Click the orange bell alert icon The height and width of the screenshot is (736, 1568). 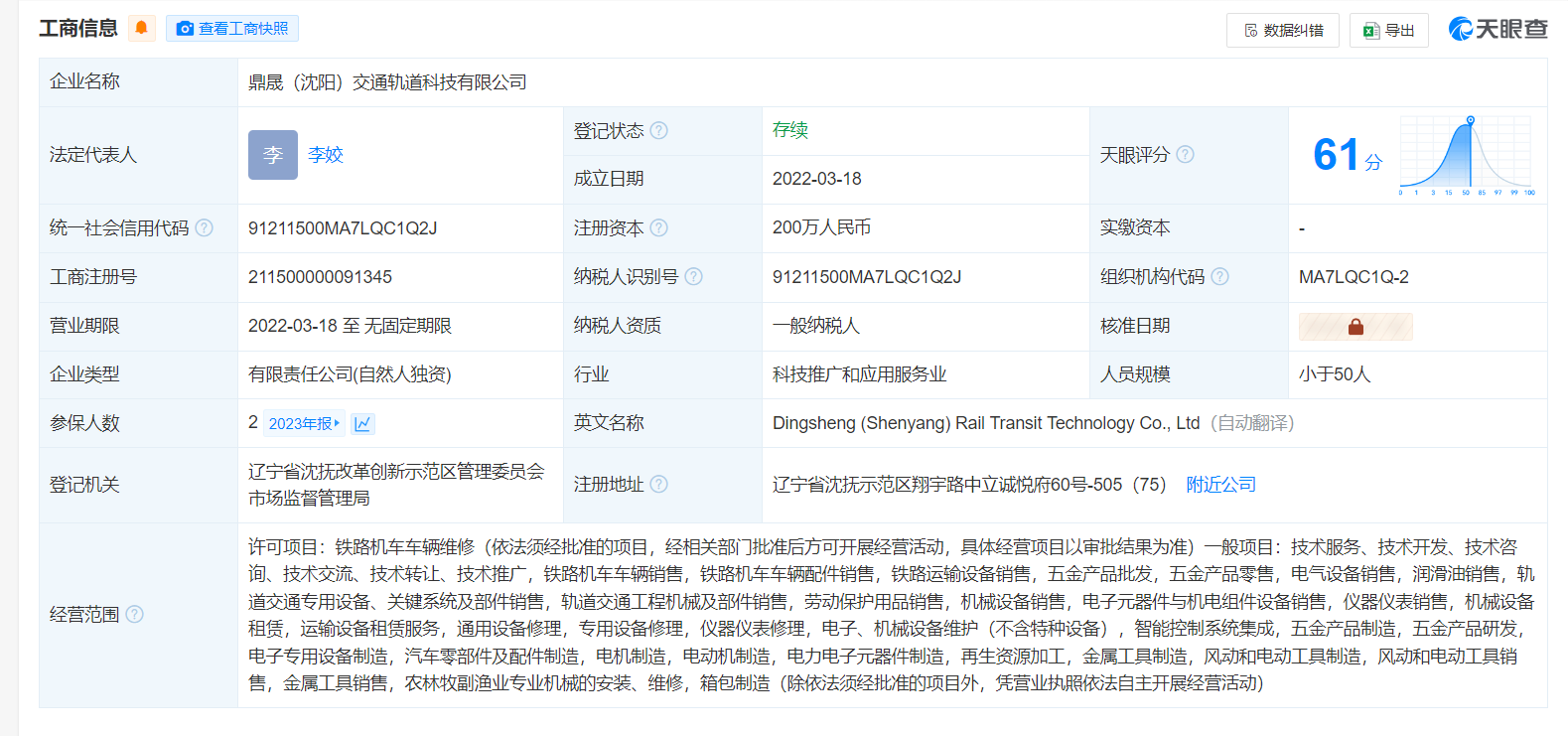pyautogui.click(x=142, y=28)
